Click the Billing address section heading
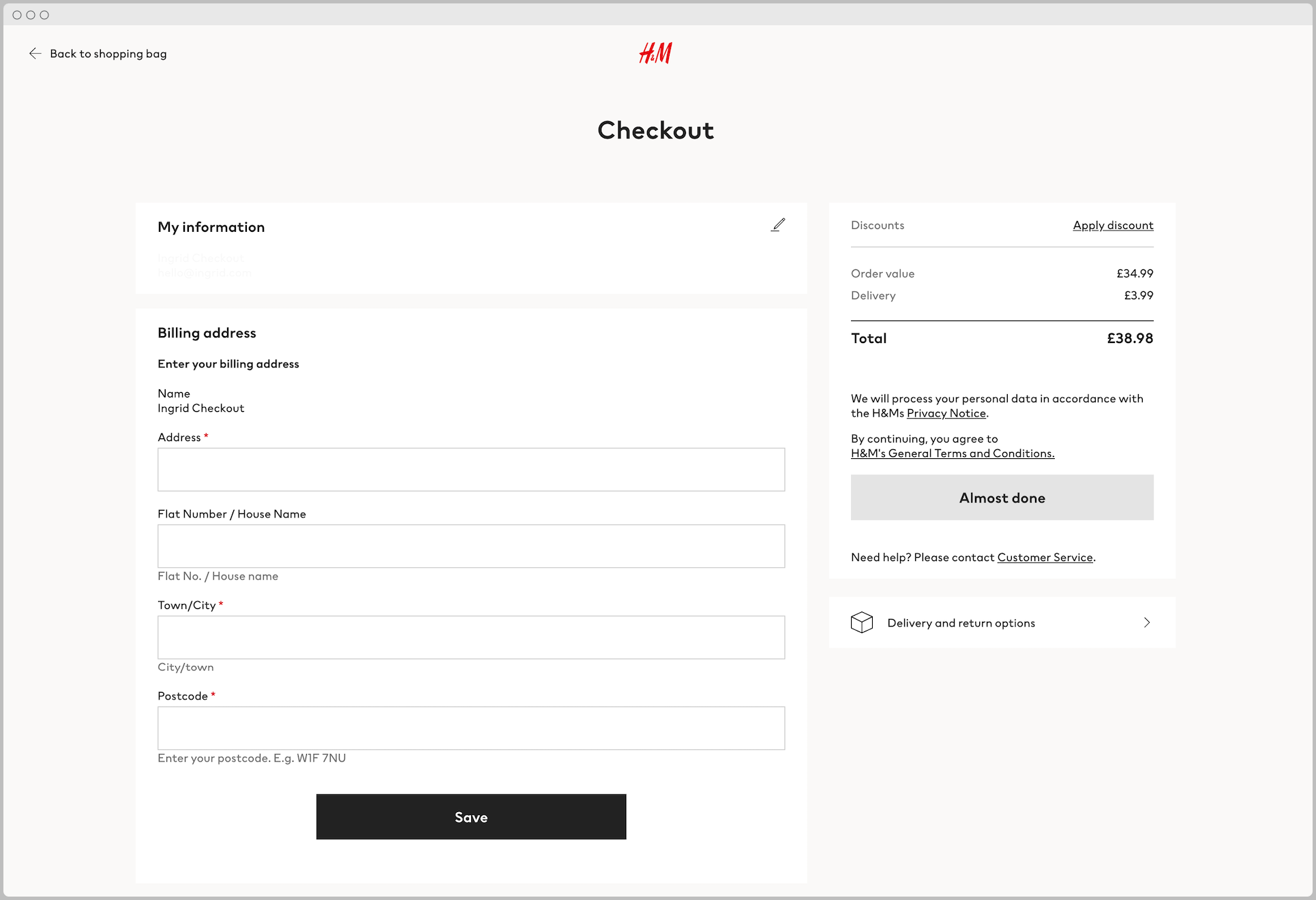The height and width of the screenshot is (900, 1316). [207, 333]
